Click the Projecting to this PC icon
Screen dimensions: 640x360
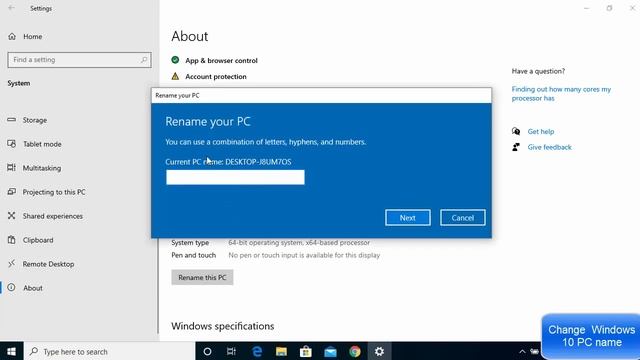[11, 191]
